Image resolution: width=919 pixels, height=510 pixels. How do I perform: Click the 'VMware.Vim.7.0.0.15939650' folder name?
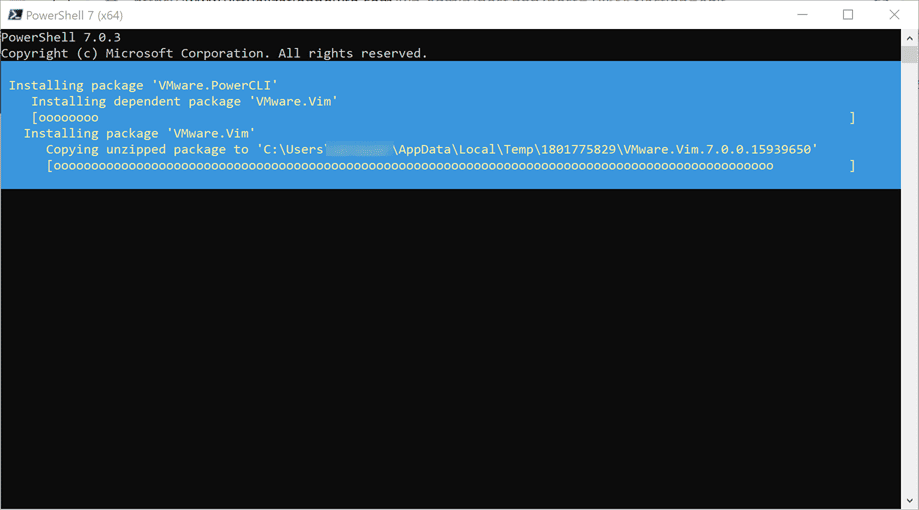pyautogui.click(x=720, y=149)
